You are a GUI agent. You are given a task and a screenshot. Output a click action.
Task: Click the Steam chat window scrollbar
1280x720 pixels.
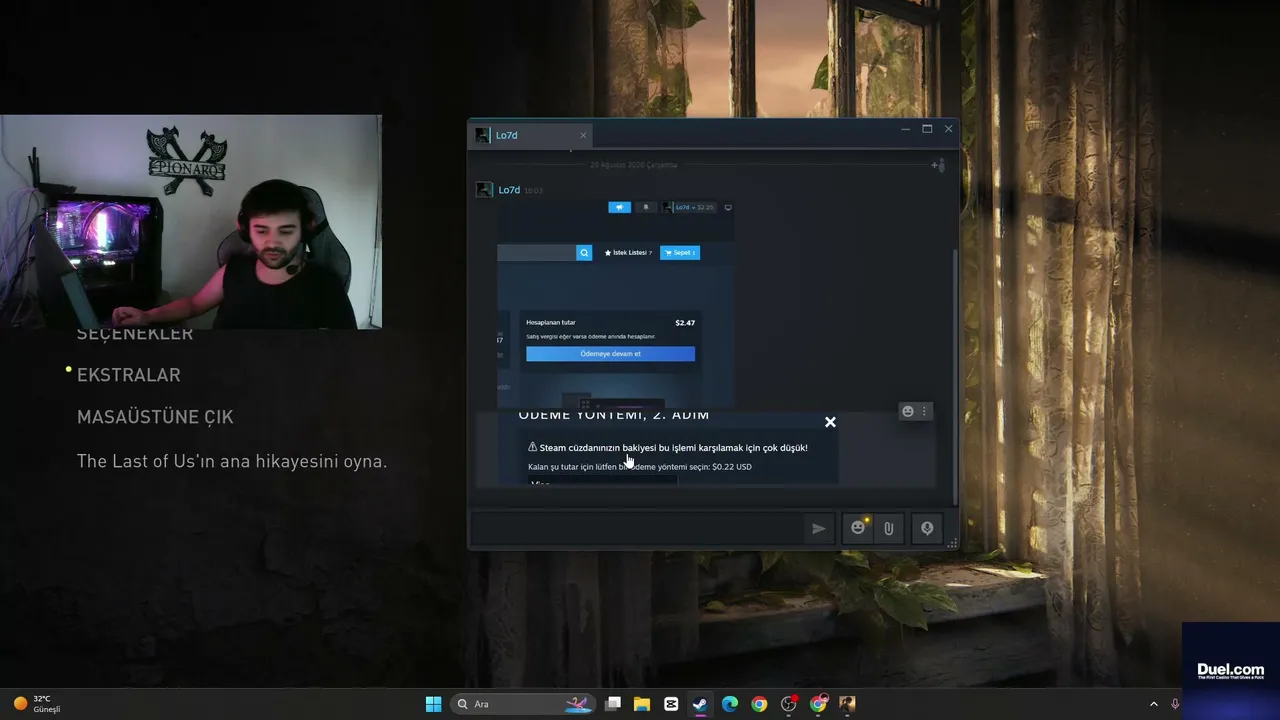pyautogui.click(x=954, y=375)
